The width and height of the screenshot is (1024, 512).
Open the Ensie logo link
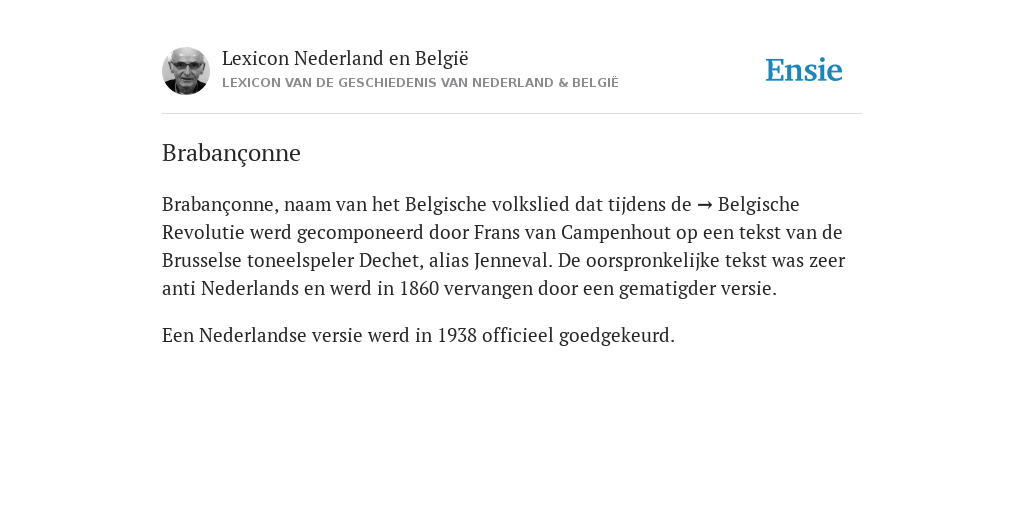(804, 71)
